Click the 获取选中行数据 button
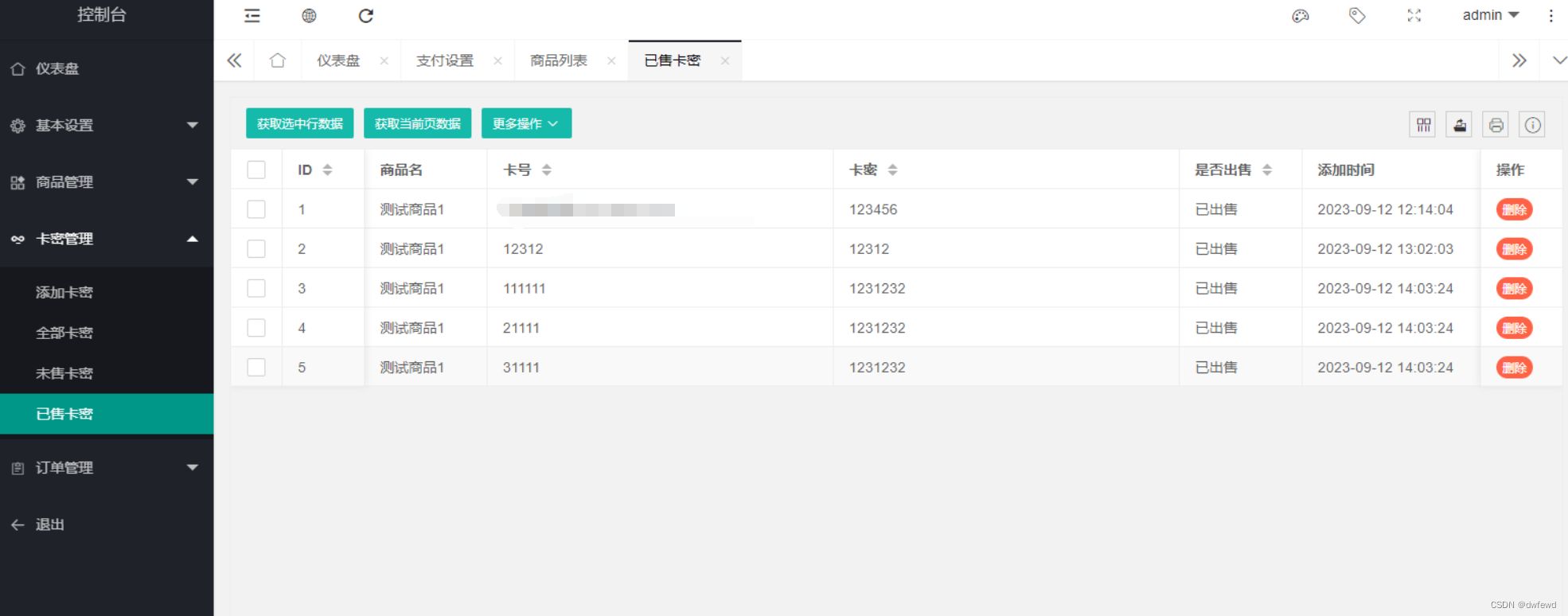The height and width of the screenshot is (616, 1568). point(299,123)
